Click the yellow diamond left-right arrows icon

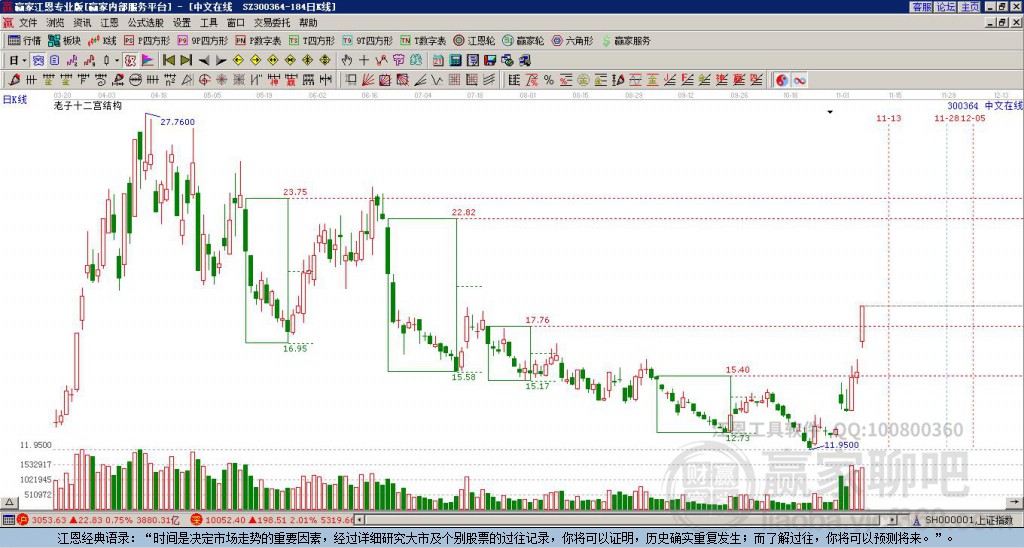(x=273, y=60)
